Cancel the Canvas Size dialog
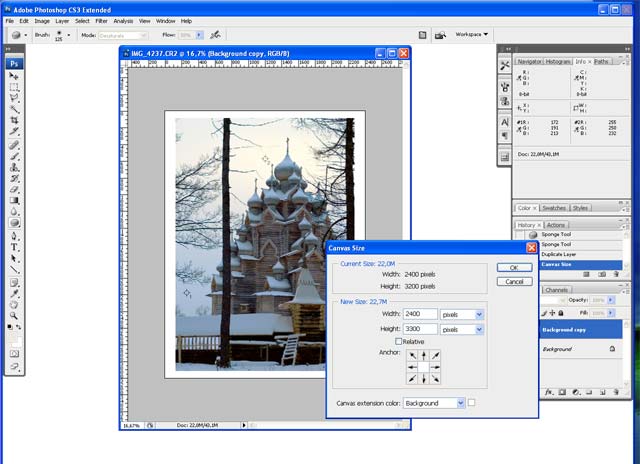The width and height of the screenshot is (640, 464). 514,282
